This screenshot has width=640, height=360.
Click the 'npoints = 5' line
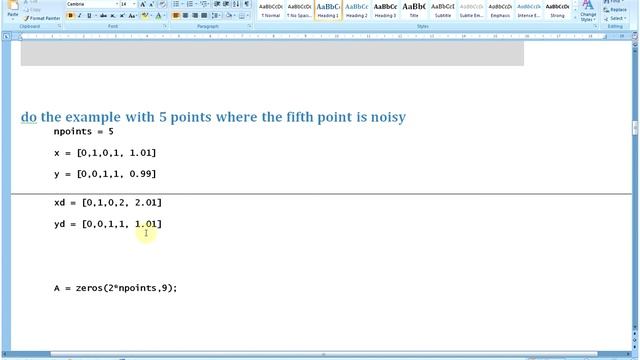[84, 131]
